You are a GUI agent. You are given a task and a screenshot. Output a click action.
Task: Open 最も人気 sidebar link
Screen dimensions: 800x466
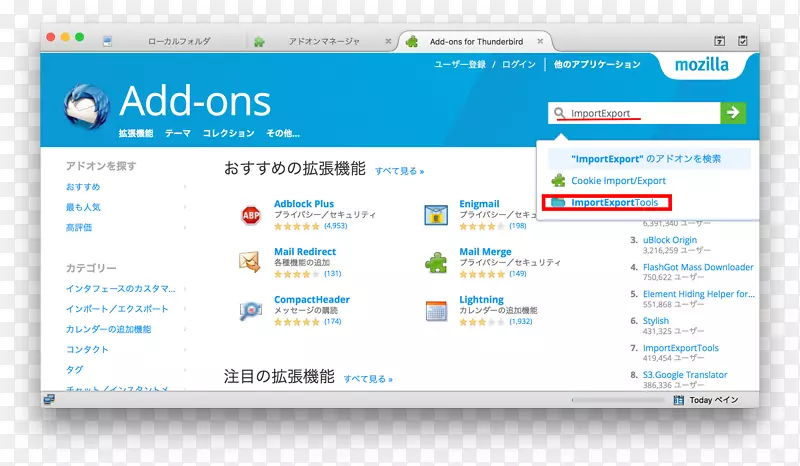pyautogui.click(x=83, y=207)
